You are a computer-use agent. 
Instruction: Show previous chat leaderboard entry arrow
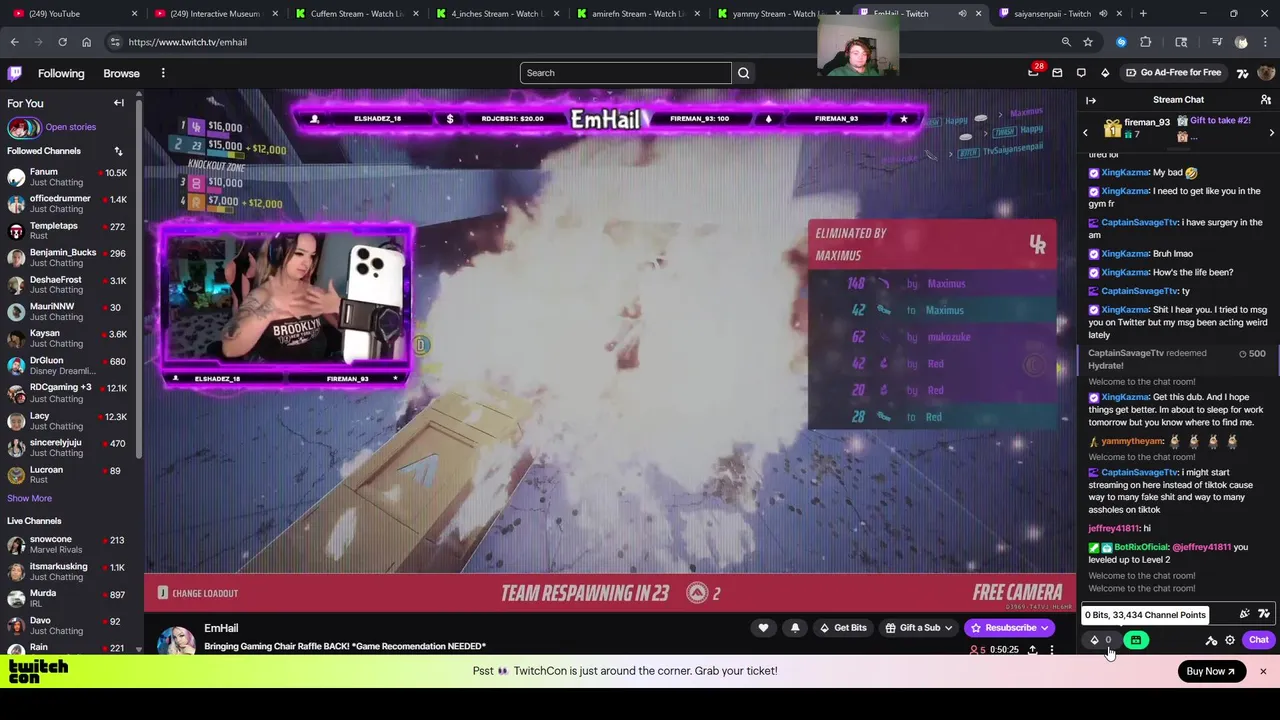[1085, 133]
